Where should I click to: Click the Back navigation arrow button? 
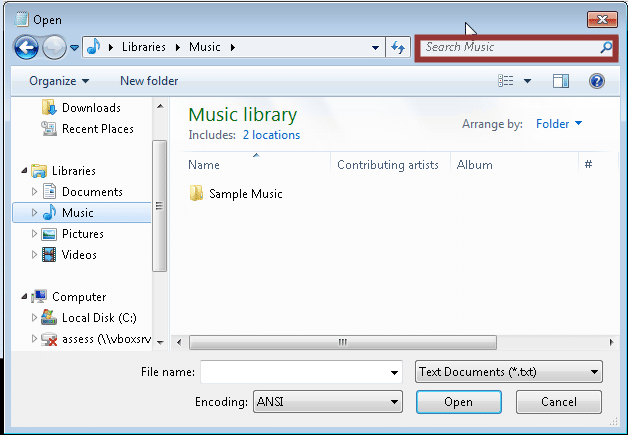coord(26,47)
